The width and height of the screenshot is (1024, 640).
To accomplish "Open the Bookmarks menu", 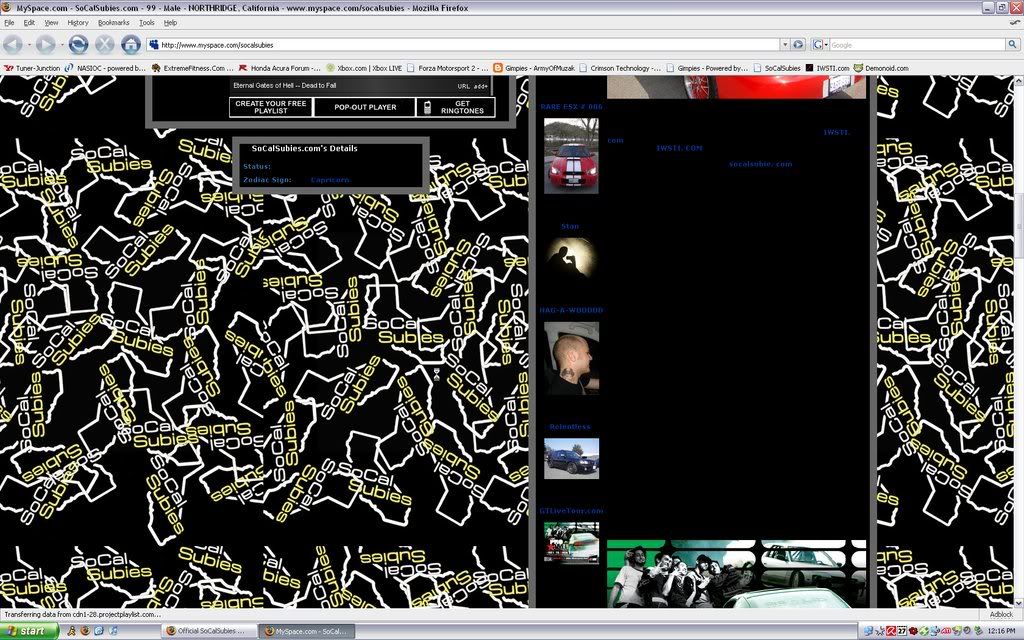I will 114,22.
